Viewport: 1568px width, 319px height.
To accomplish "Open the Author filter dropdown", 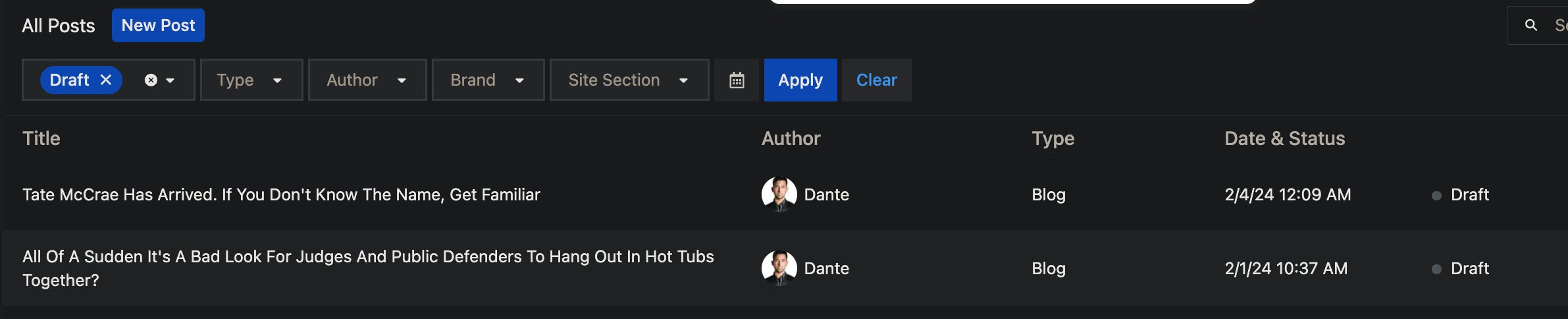I will (x=367, y=80).
